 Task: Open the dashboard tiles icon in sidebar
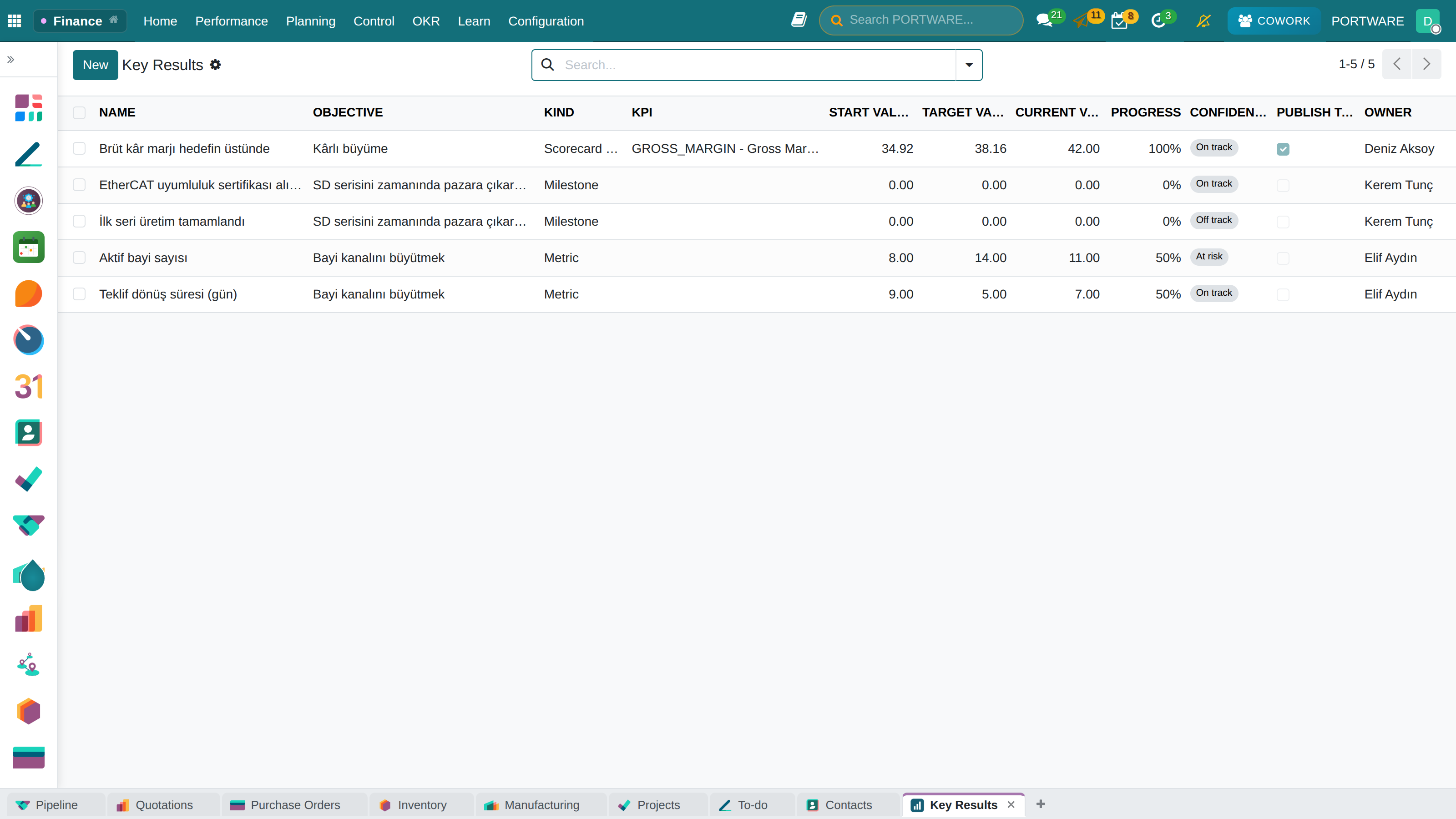[28, 107]
